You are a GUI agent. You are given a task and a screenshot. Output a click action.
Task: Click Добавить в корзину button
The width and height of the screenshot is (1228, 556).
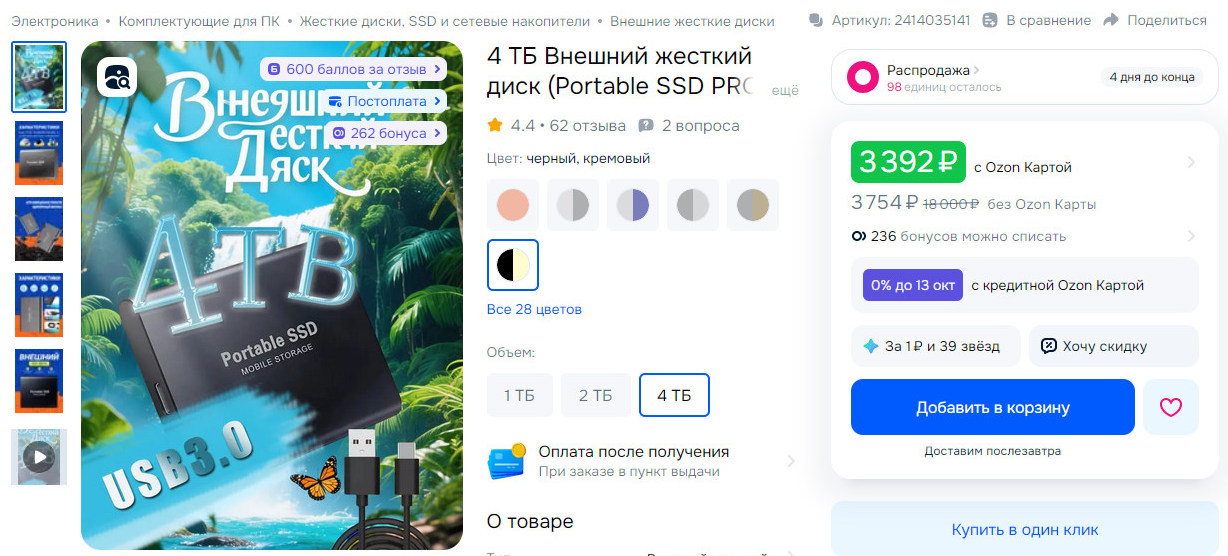993,407
